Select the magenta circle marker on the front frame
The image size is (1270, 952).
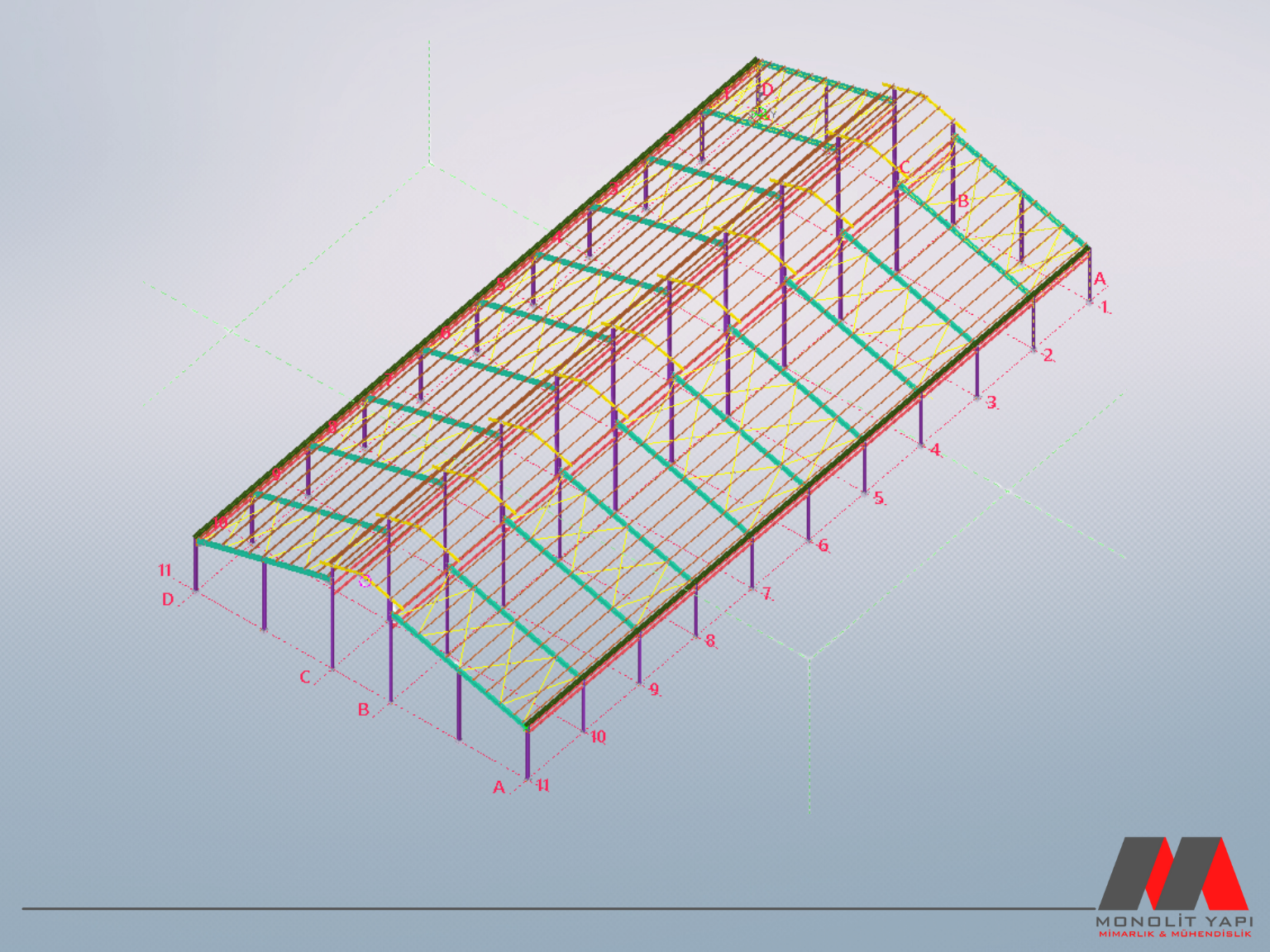click(x=365, y=581)
